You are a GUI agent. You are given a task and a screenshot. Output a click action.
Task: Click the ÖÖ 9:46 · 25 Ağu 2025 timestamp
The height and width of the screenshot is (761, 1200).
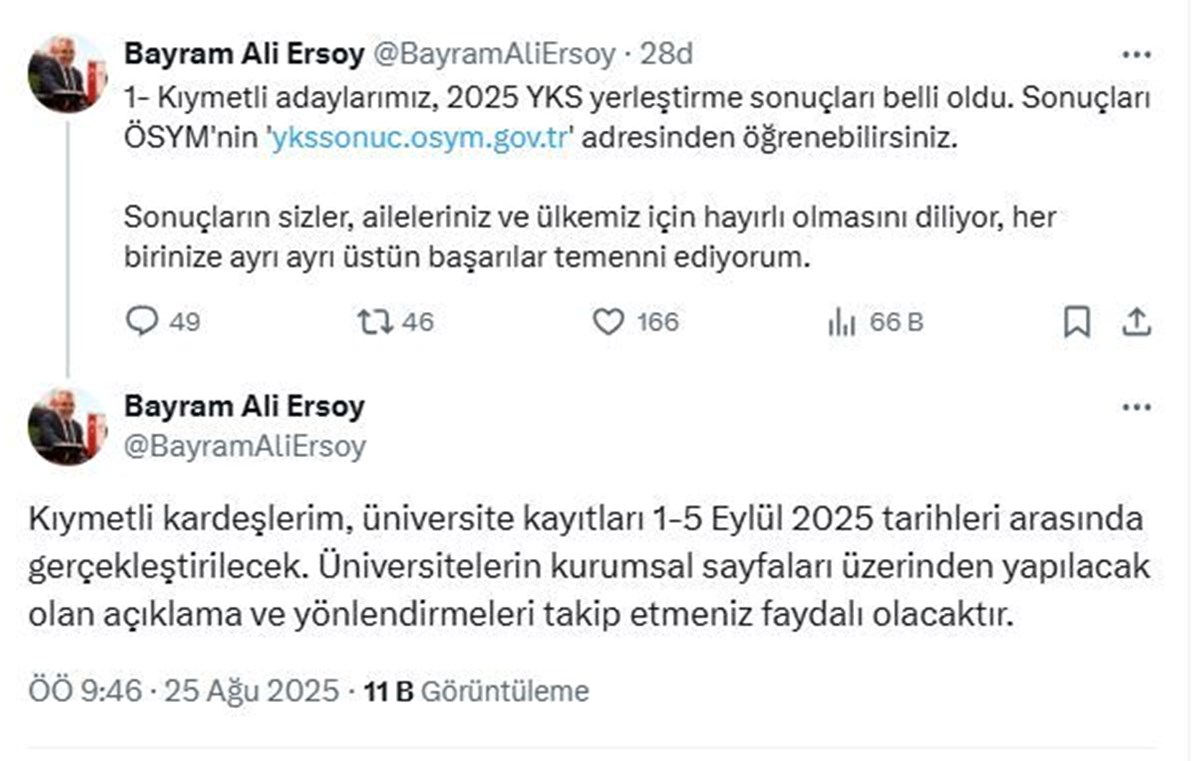[183, 691]
